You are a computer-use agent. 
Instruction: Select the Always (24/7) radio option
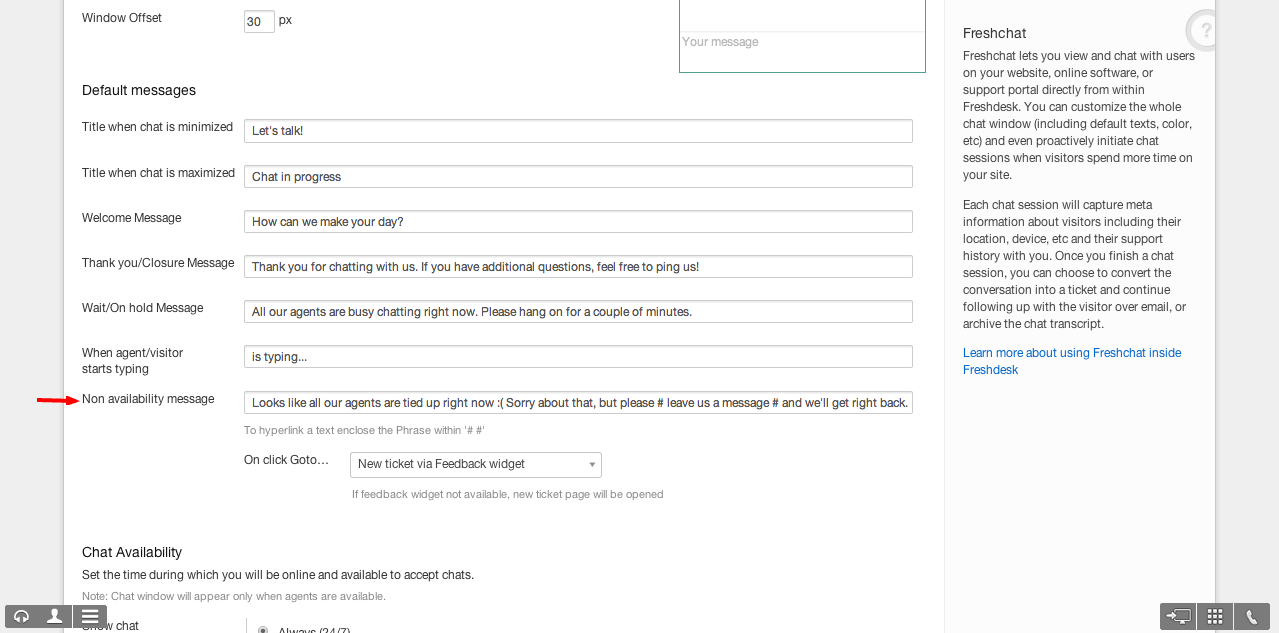(263, 630)
